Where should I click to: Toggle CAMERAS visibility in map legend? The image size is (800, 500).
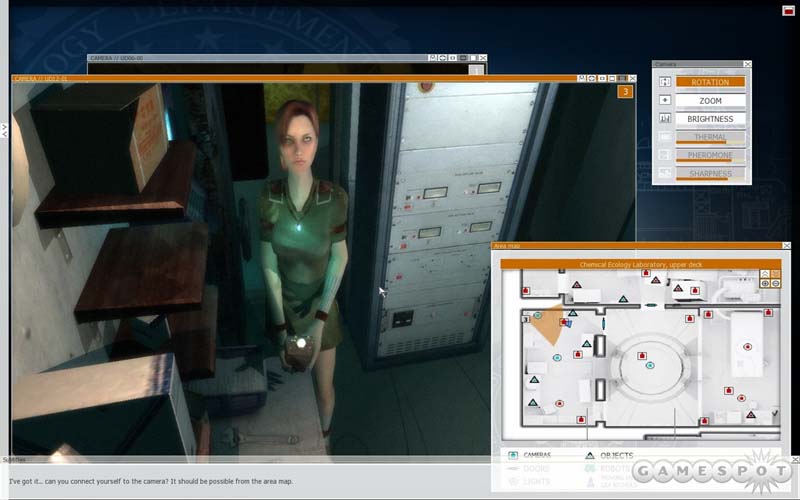point(512,455)
